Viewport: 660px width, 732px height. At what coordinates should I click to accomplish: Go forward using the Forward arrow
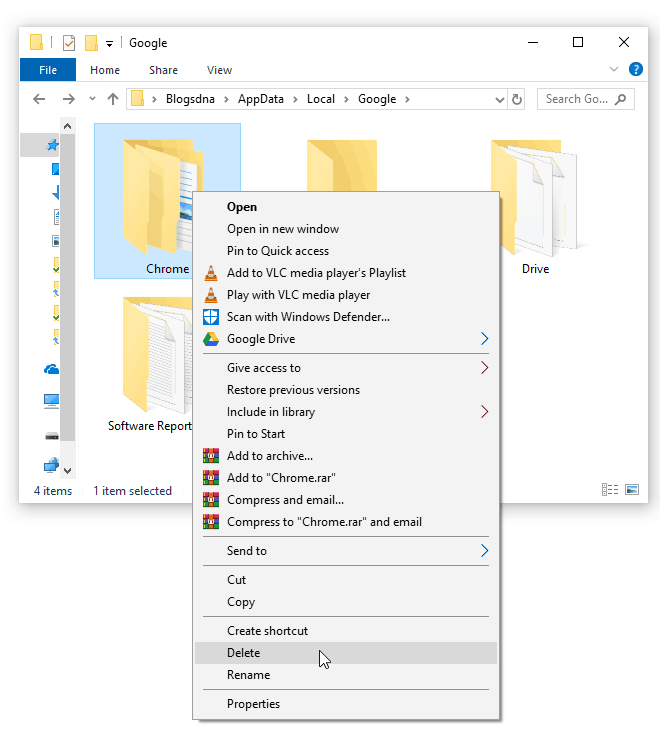(69, 99)
